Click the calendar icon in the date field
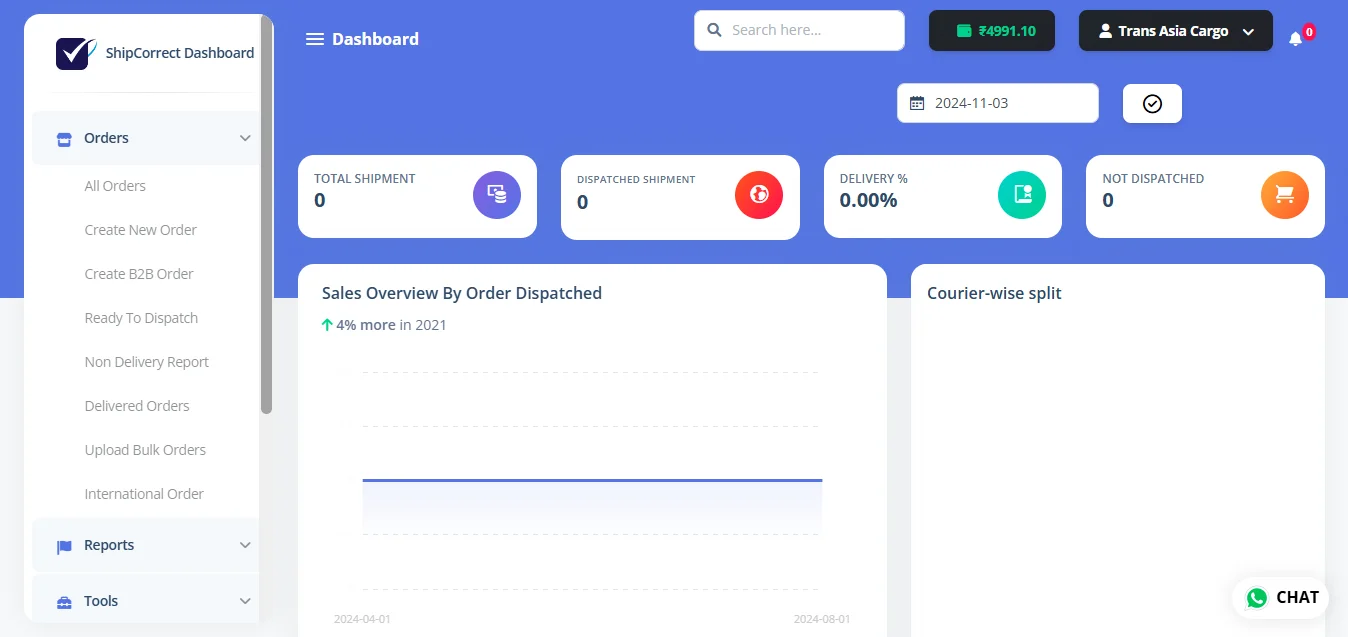 click(x=918, y=102)
